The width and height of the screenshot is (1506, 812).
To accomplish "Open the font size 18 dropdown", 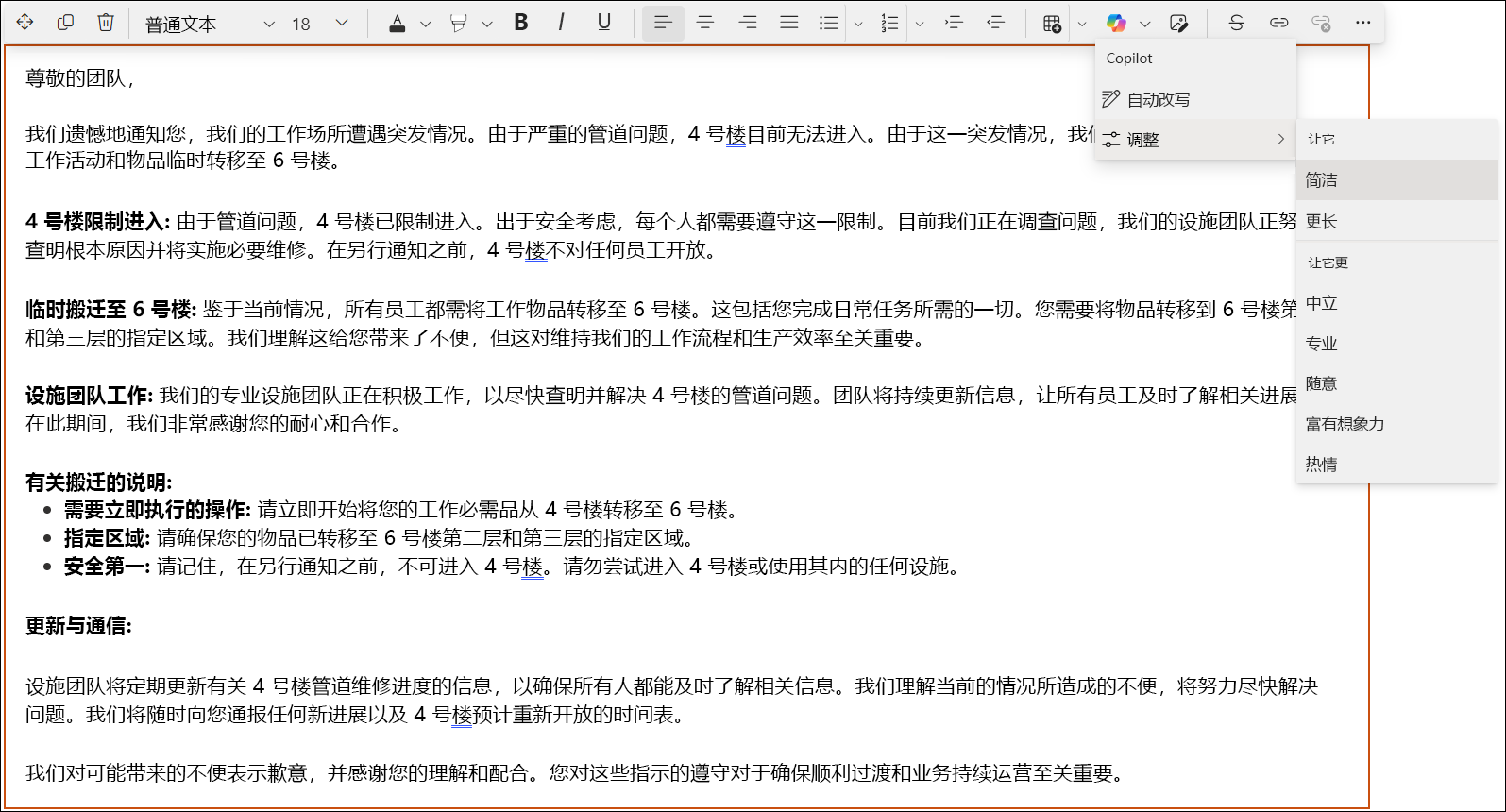I will coord(320,24).
